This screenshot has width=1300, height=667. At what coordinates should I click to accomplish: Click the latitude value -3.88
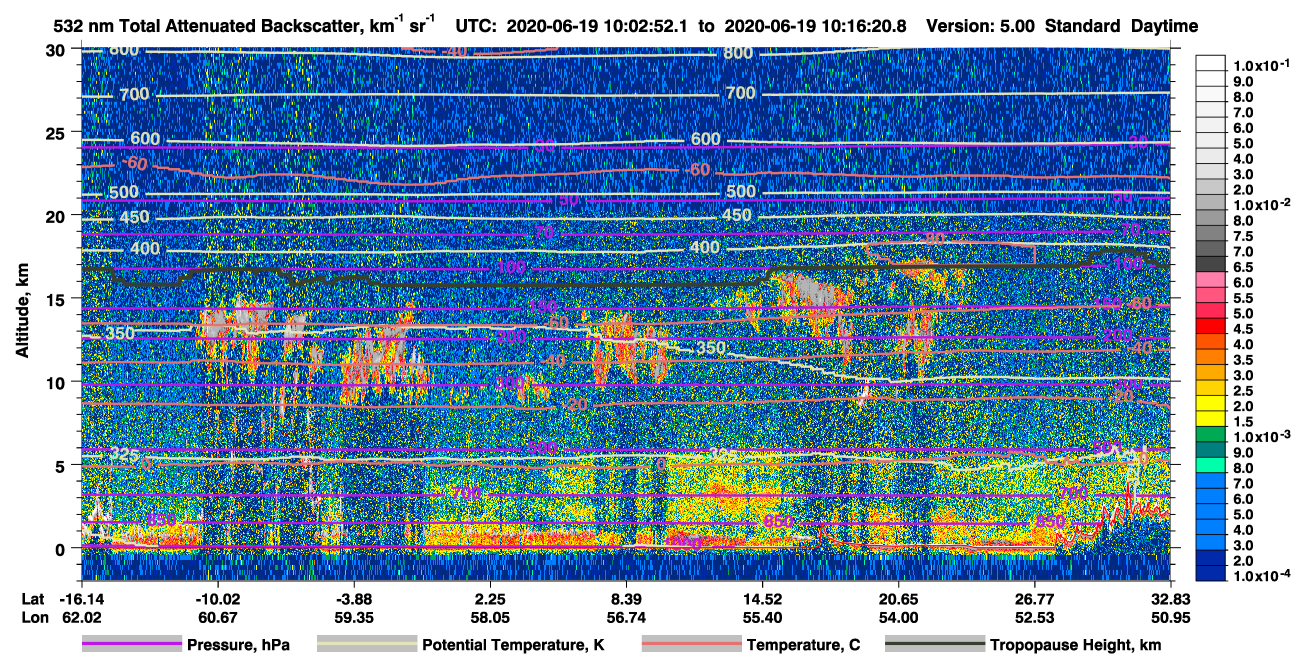354,598
